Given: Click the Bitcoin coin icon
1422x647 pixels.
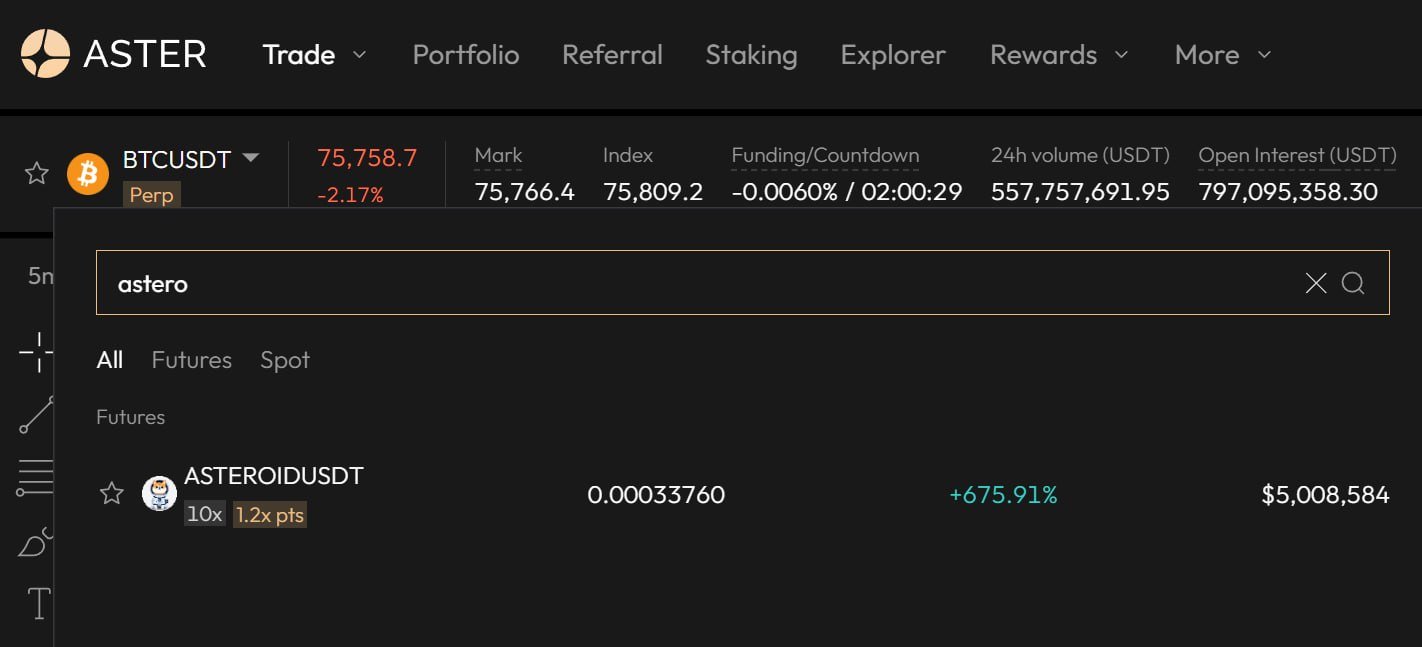Looking at the screenshot, I should pos(88,174).
